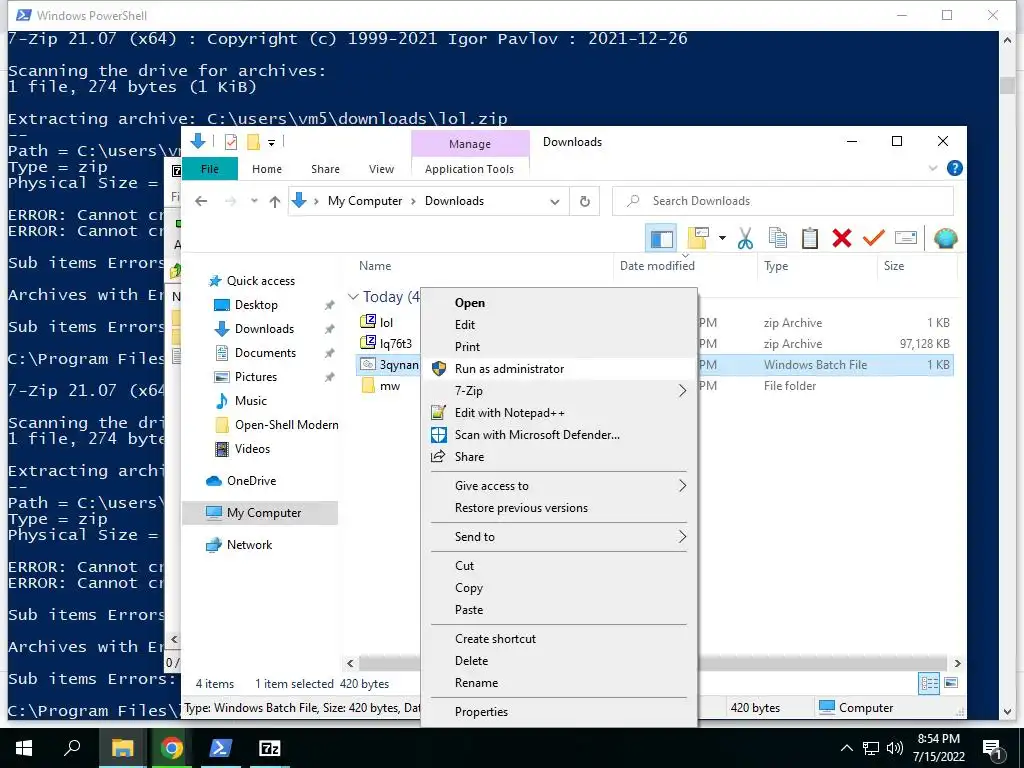Open address bar history dropdown
Screen dimensions: 1024x768
(554, 201)
